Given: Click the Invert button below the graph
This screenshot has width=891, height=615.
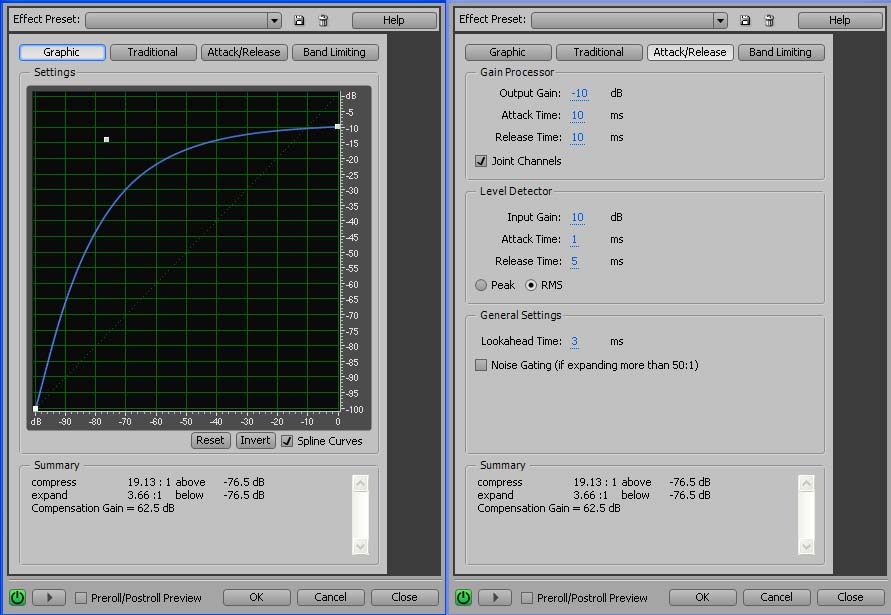Looking at the screenshot, I should click(x=256, y=440).
